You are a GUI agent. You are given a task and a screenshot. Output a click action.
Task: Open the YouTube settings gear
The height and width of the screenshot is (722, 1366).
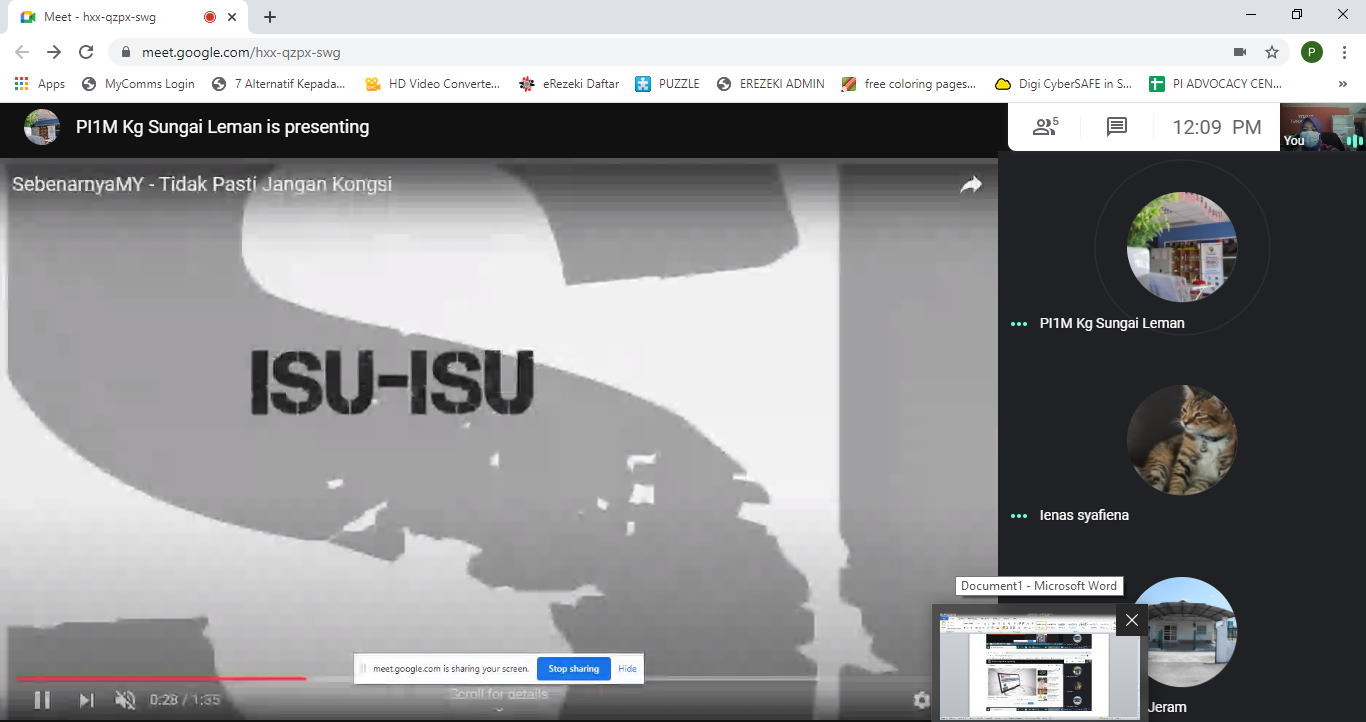pyautogui.click(x=922, y=700)
